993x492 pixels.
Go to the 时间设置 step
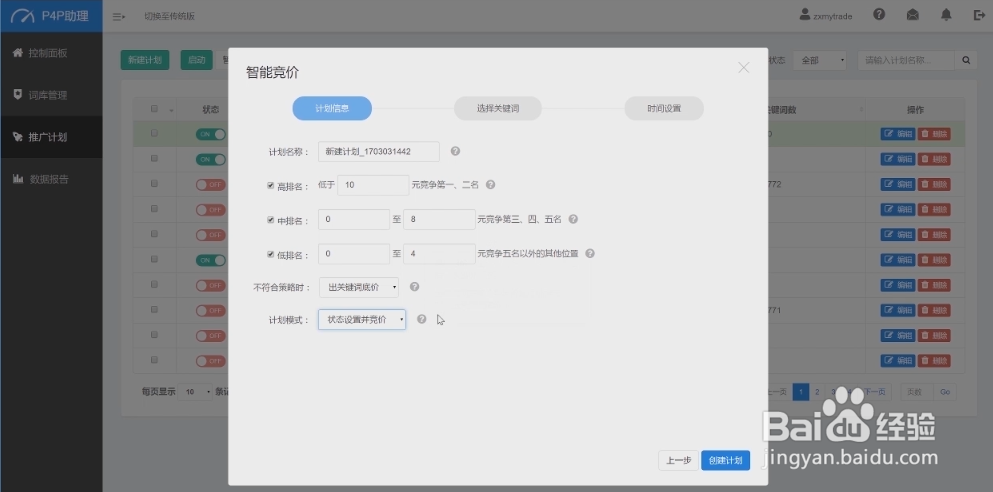(664, 108)
